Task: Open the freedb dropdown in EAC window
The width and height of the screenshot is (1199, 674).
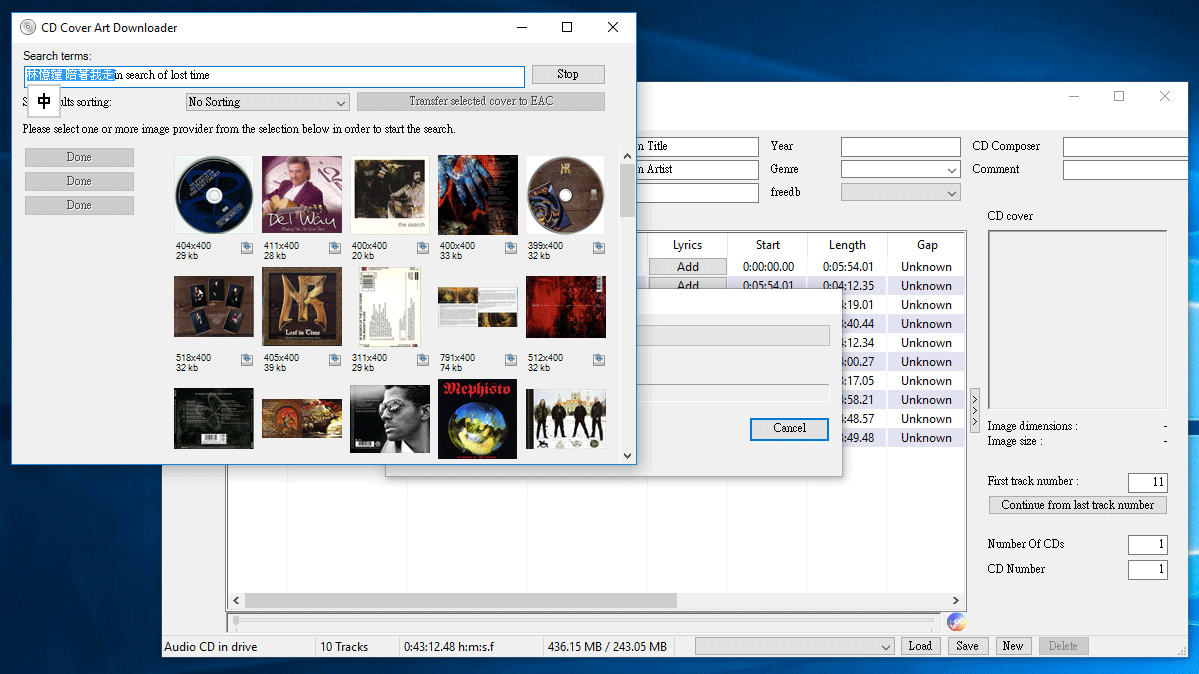Action: pyautogui.click(x=901, y=193)
